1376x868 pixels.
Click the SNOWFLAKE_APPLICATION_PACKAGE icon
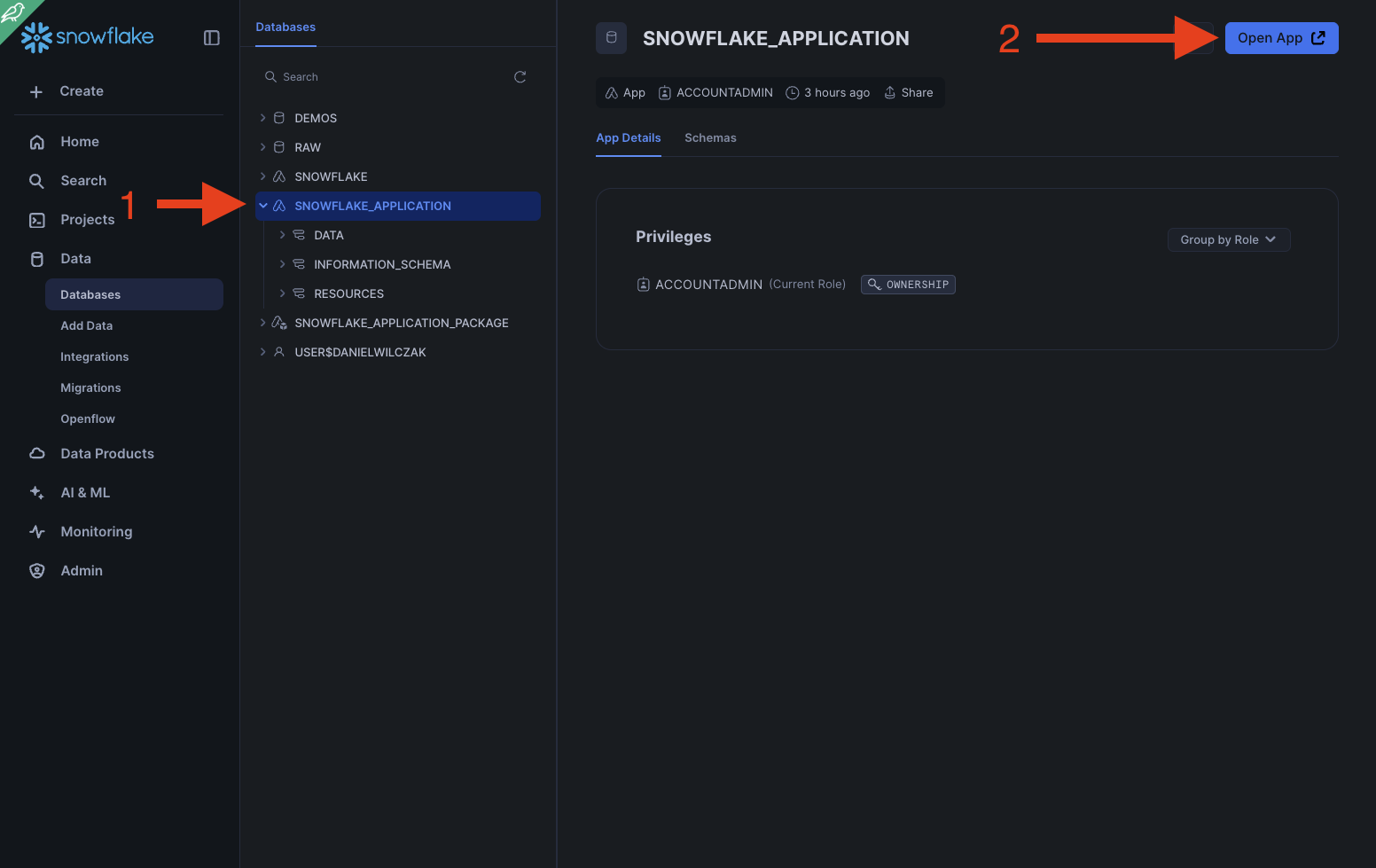coord(279,323)
